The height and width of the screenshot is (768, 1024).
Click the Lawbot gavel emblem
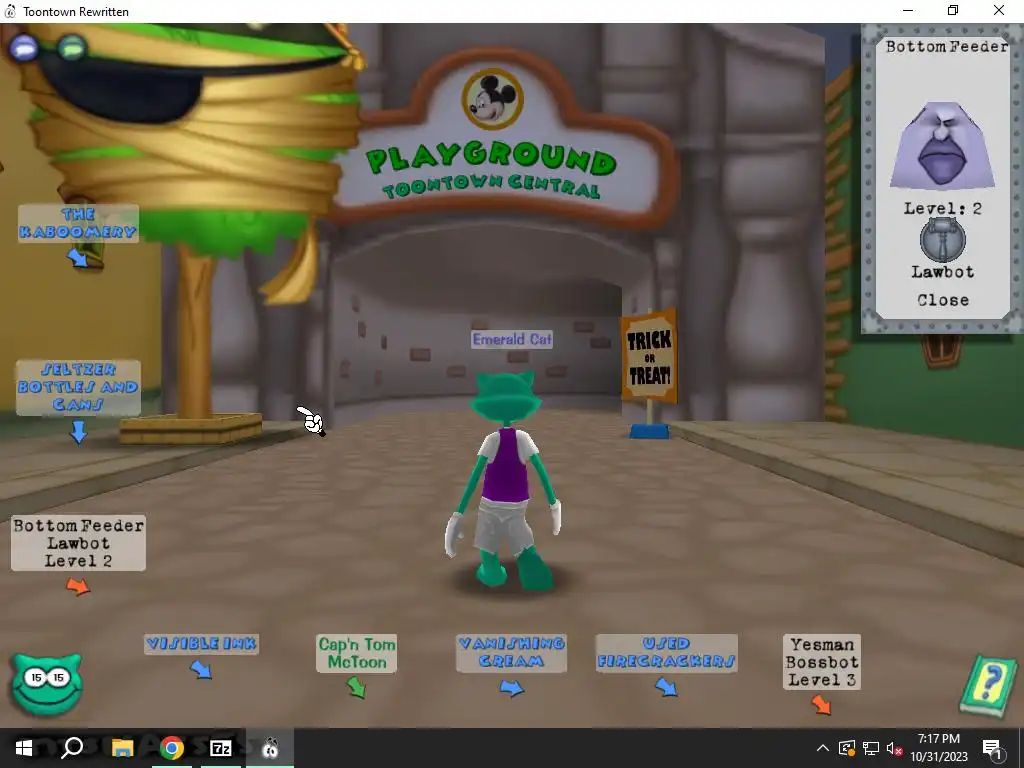tap(942, 240)
